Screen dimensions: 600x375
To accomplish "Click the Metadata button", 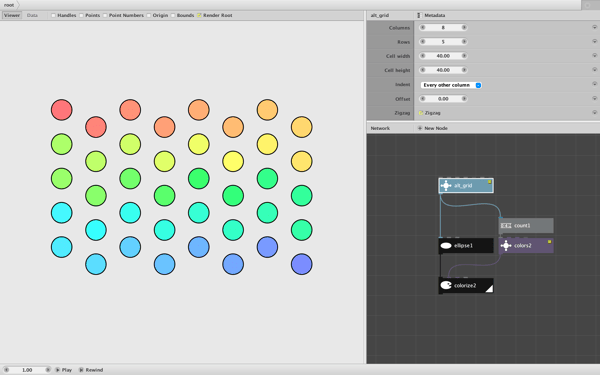I will click(431, 15).
